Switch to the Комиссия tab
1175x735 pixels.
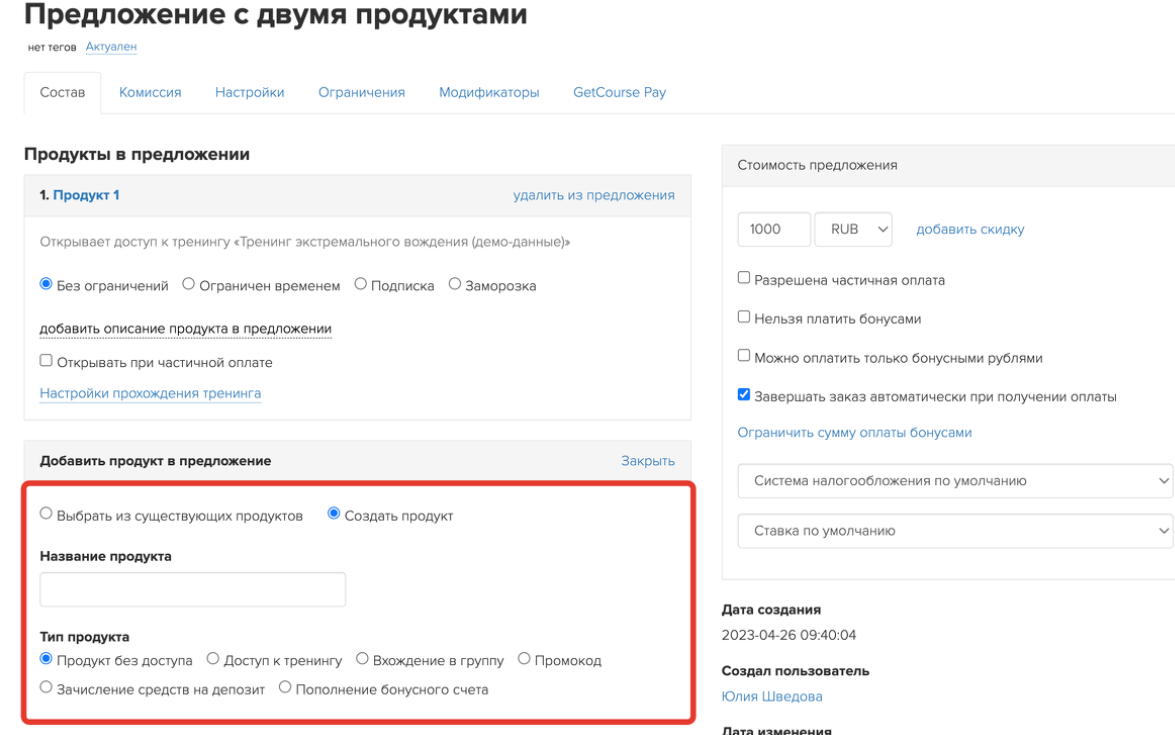pos(150,92)
